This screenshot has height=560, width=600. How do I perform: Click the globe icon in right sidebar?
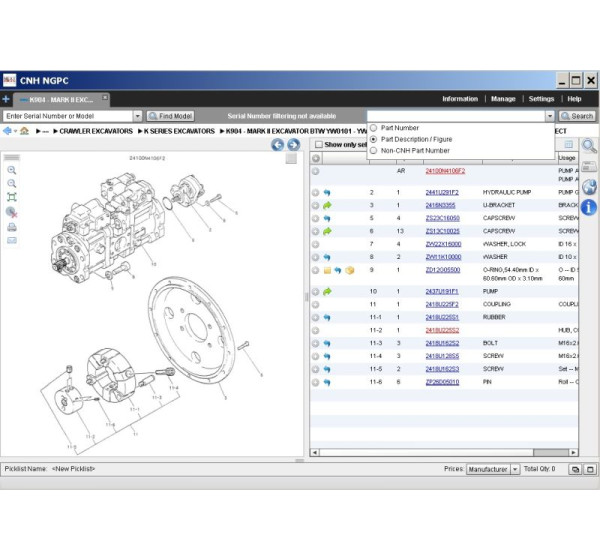[x=589, y=187]
